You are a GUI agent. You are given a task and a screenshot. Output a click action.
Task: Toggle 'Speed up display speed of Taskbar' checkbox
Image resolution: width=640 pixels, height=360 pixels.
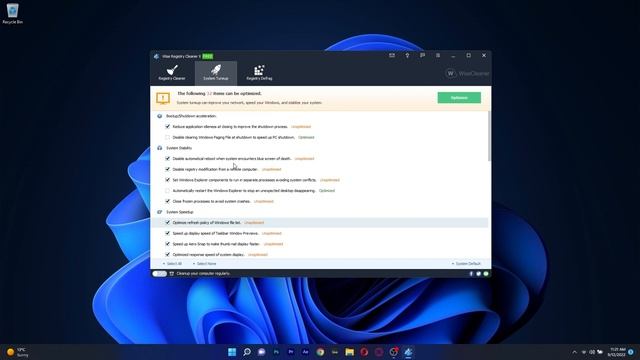click(x=167, y=233)
